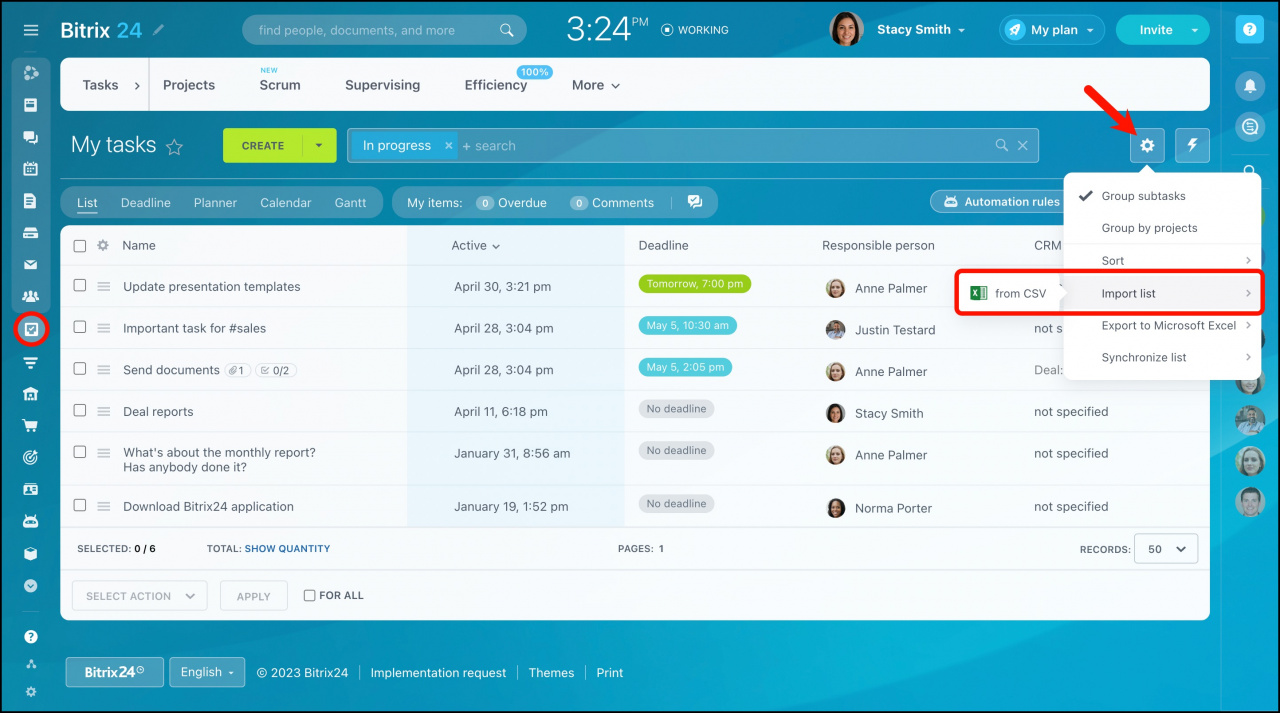Click the green CREATE button
The height and width of the screenshot is (713, 1280).
(x=263, y=146)
